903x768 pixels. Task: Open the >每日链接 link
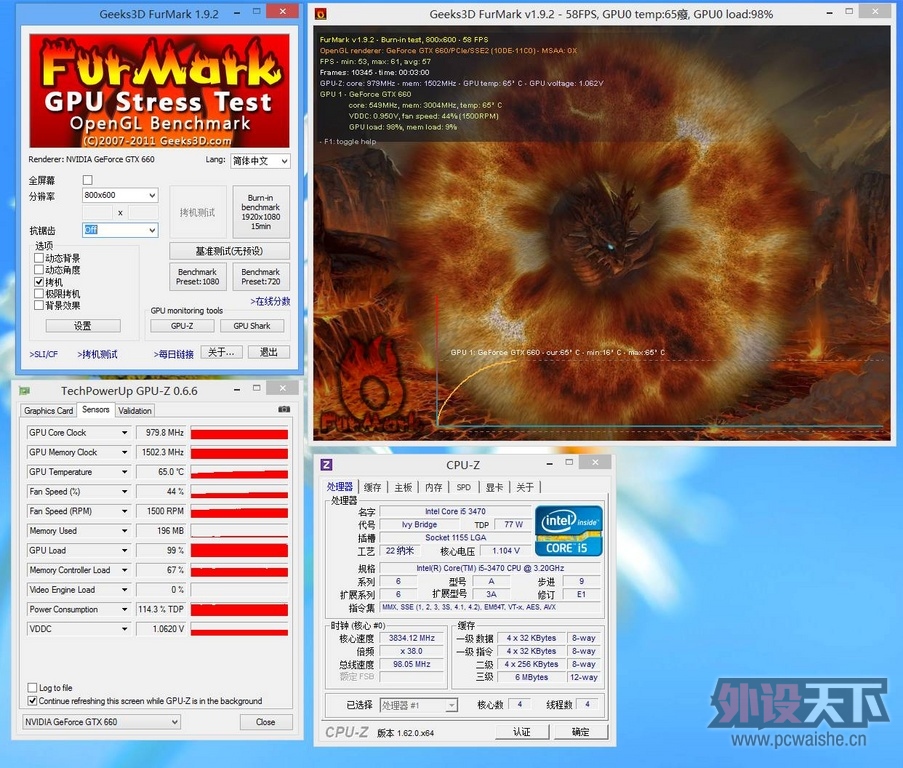click(x=173, y=354)
